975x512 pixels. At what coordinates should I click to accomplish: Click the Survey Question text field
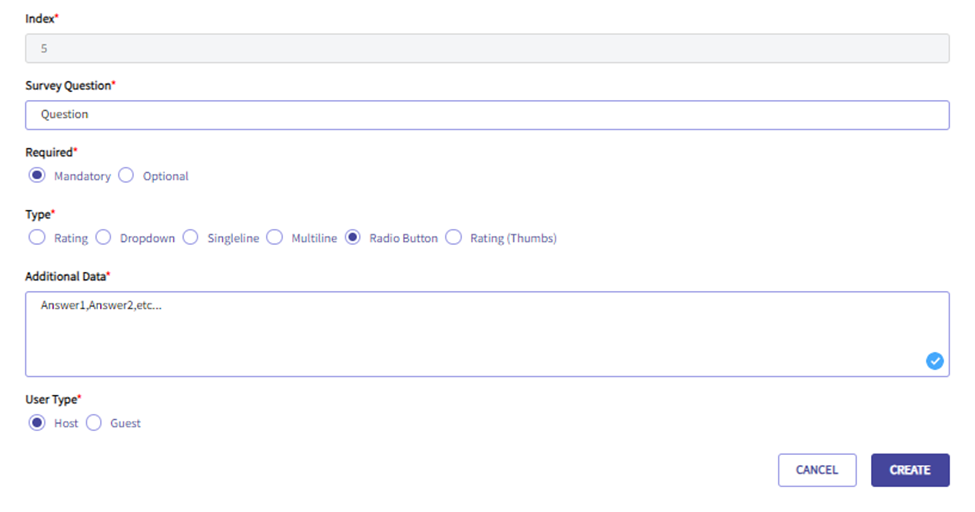(x=487, y=115)
